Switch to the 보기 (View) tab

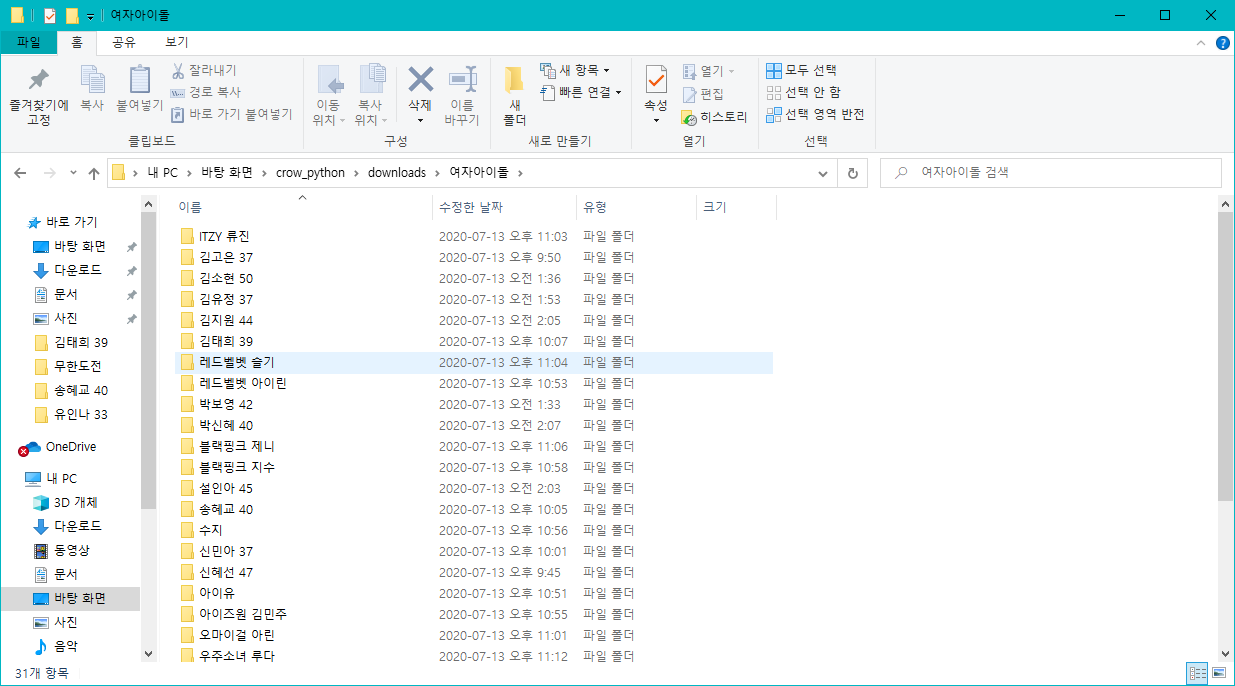coord(177,43)
